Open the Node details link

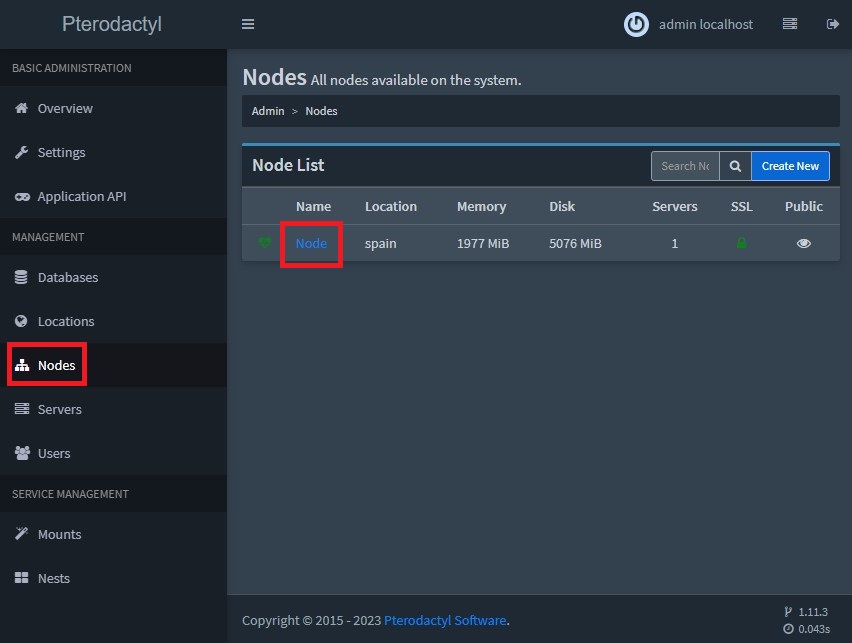[x=311, y=242]
